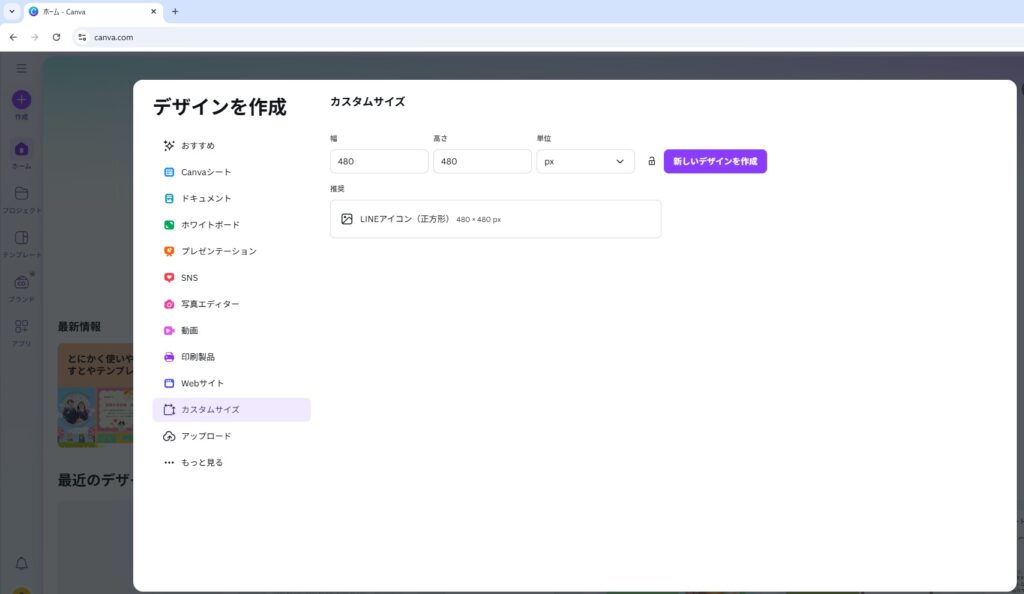1024x594 pixels.
Task: Click the おすすめ sparkle icon
Action: point(168,146)
